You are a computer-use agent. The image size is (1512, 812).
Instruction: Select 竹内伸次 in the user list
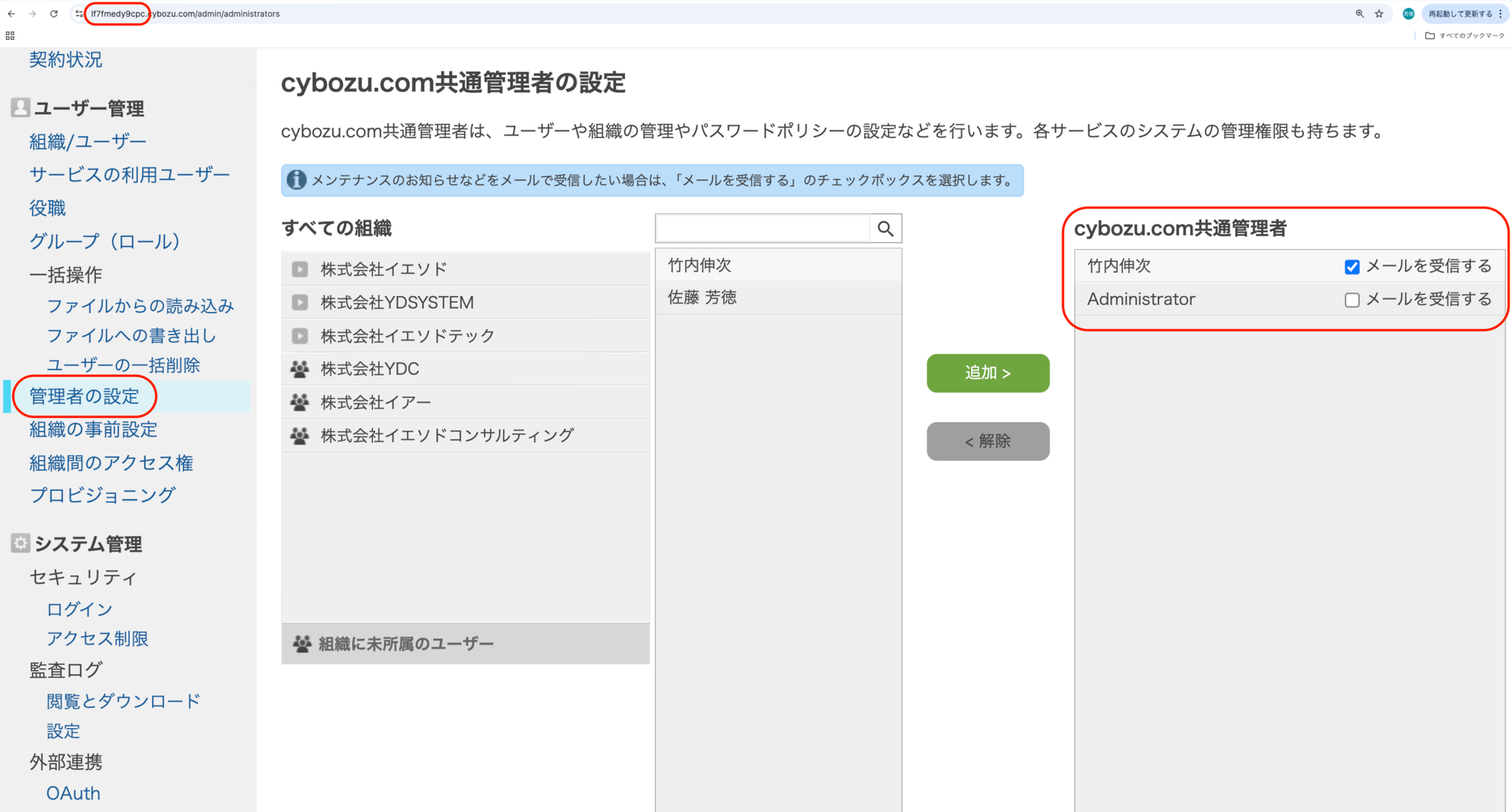(778, 265)
